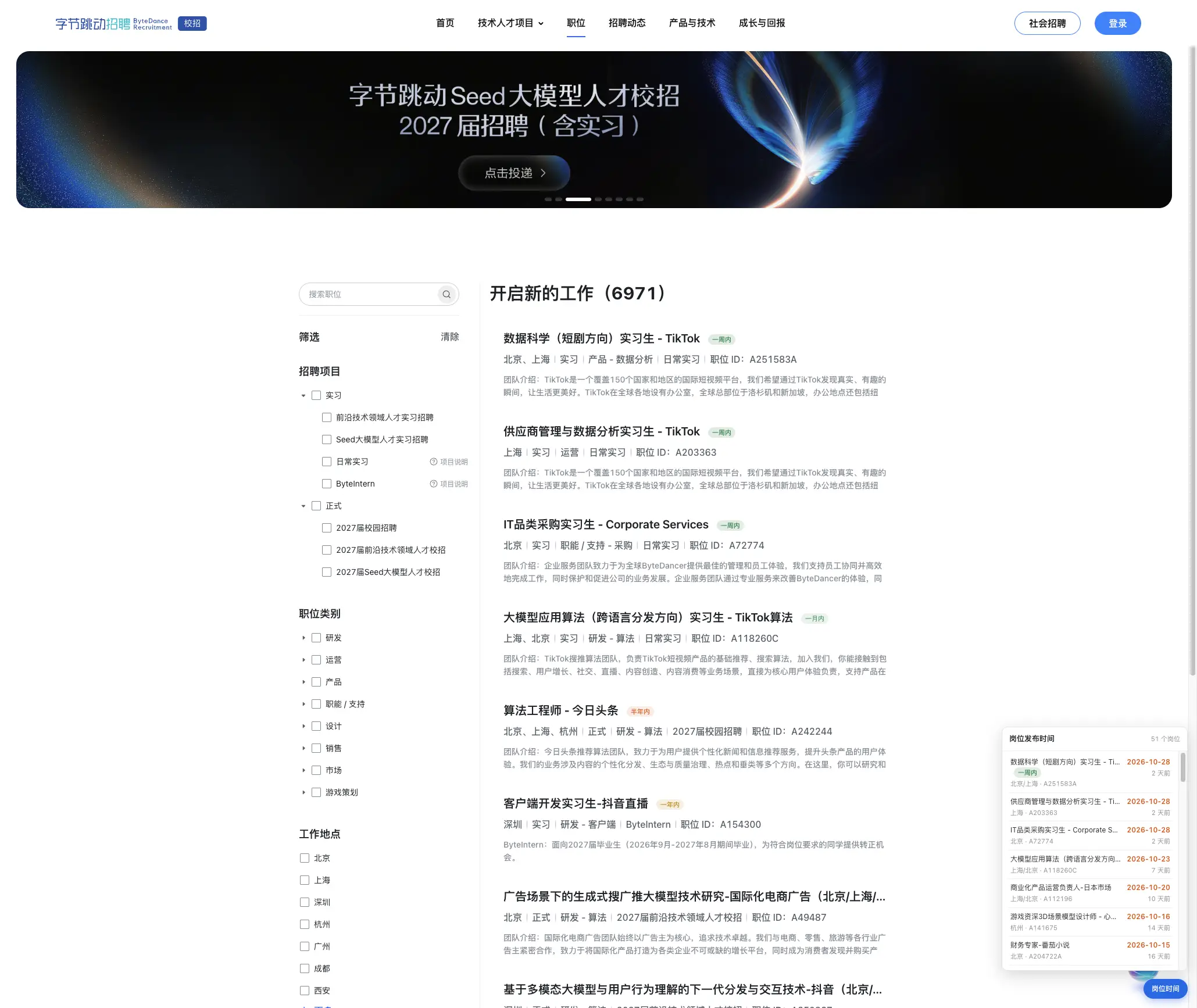The width and height of the screenshot is (1197, 1008).
Task: Open the ByteDance Recruitment logo
Action: (114, 23)
